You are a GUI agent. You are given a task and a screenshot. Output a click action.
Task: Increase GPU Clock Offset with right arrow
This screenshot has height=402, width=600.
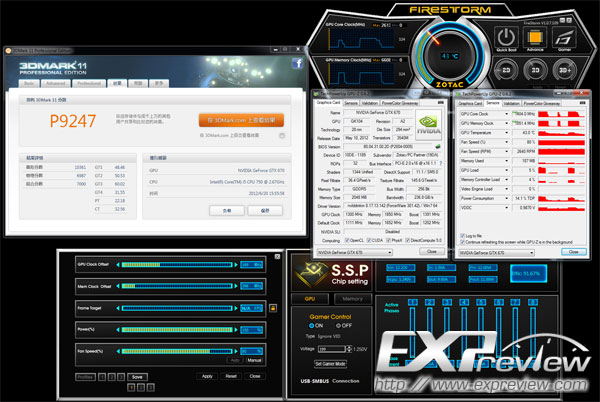[x=236, y=265]
